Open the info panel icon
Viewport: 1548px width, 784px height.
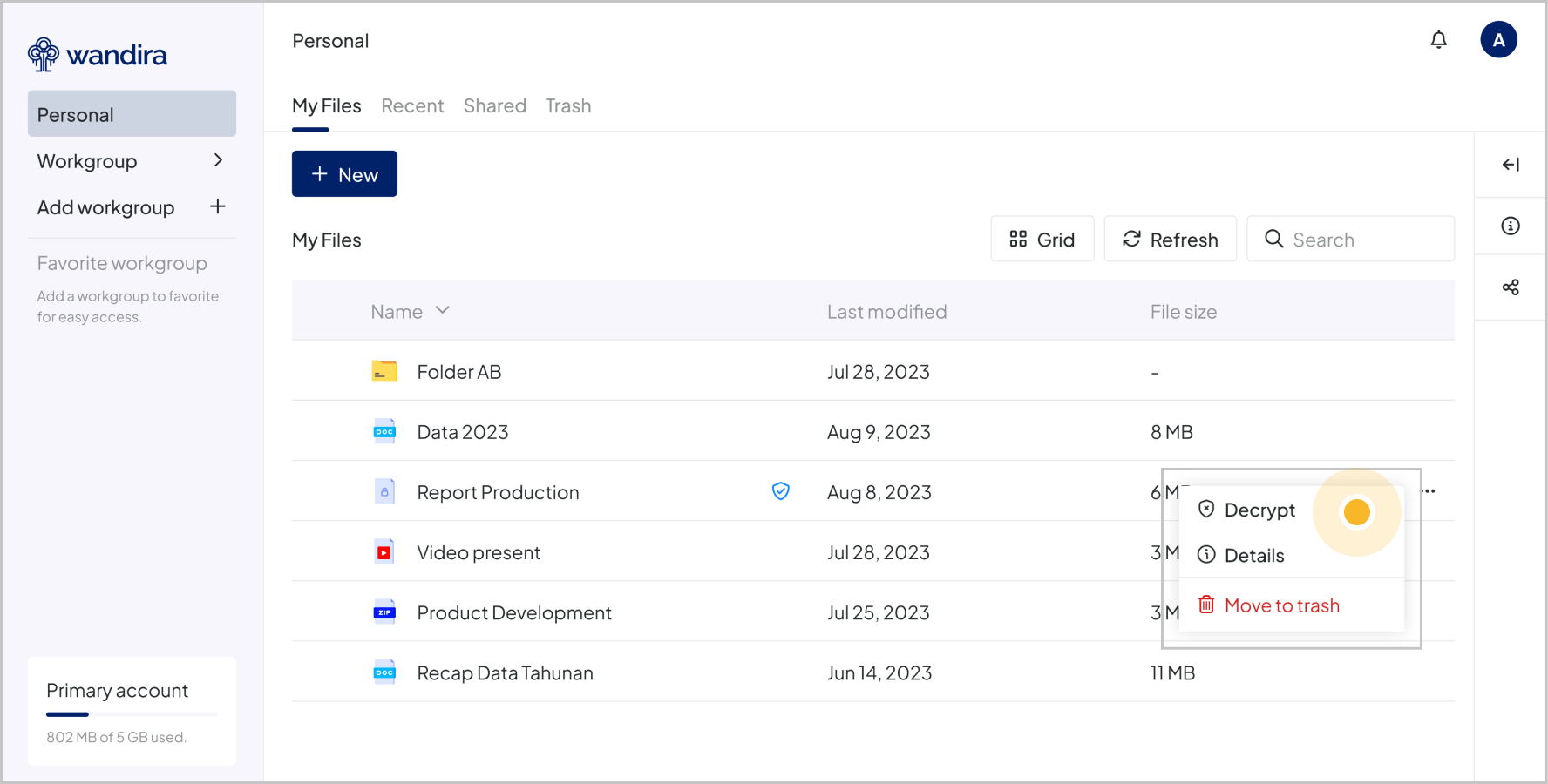click(x=1511, y=226)
